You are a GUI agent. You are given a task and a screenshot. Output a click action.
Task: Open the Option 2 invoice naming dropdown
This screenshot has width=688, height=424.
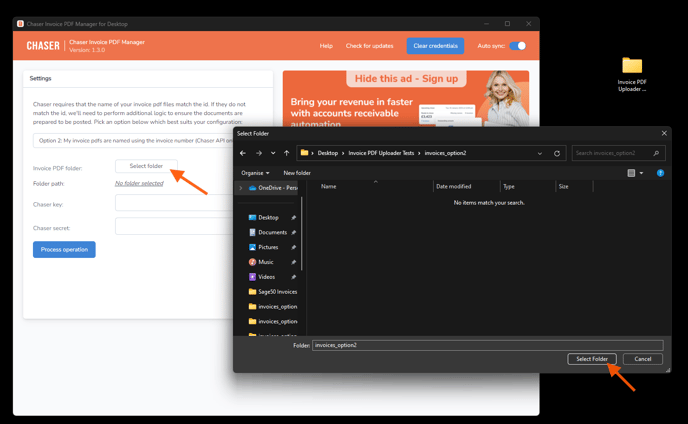133,140
